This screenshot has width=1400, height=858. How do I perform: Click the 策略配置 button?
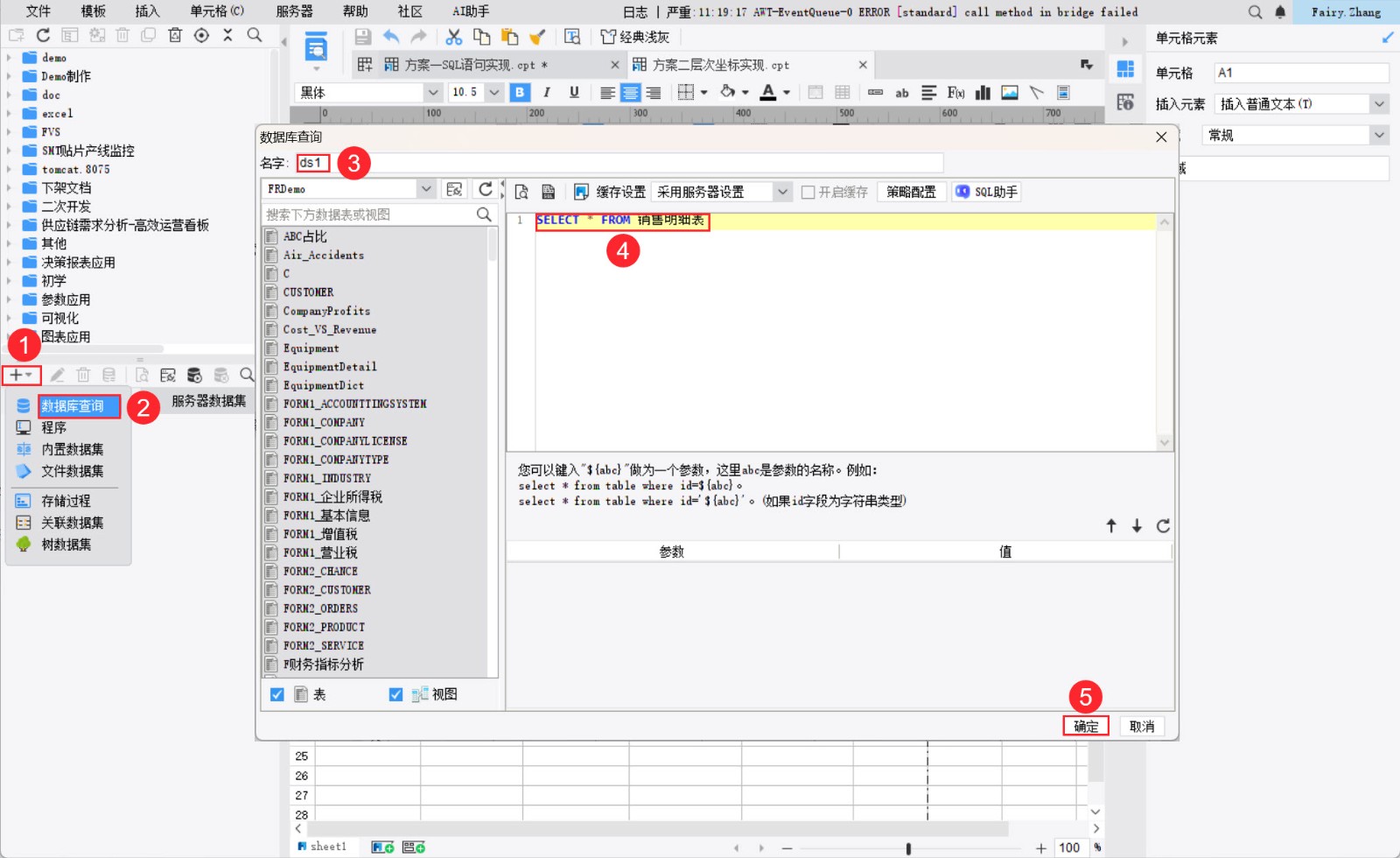coord(911,192)
